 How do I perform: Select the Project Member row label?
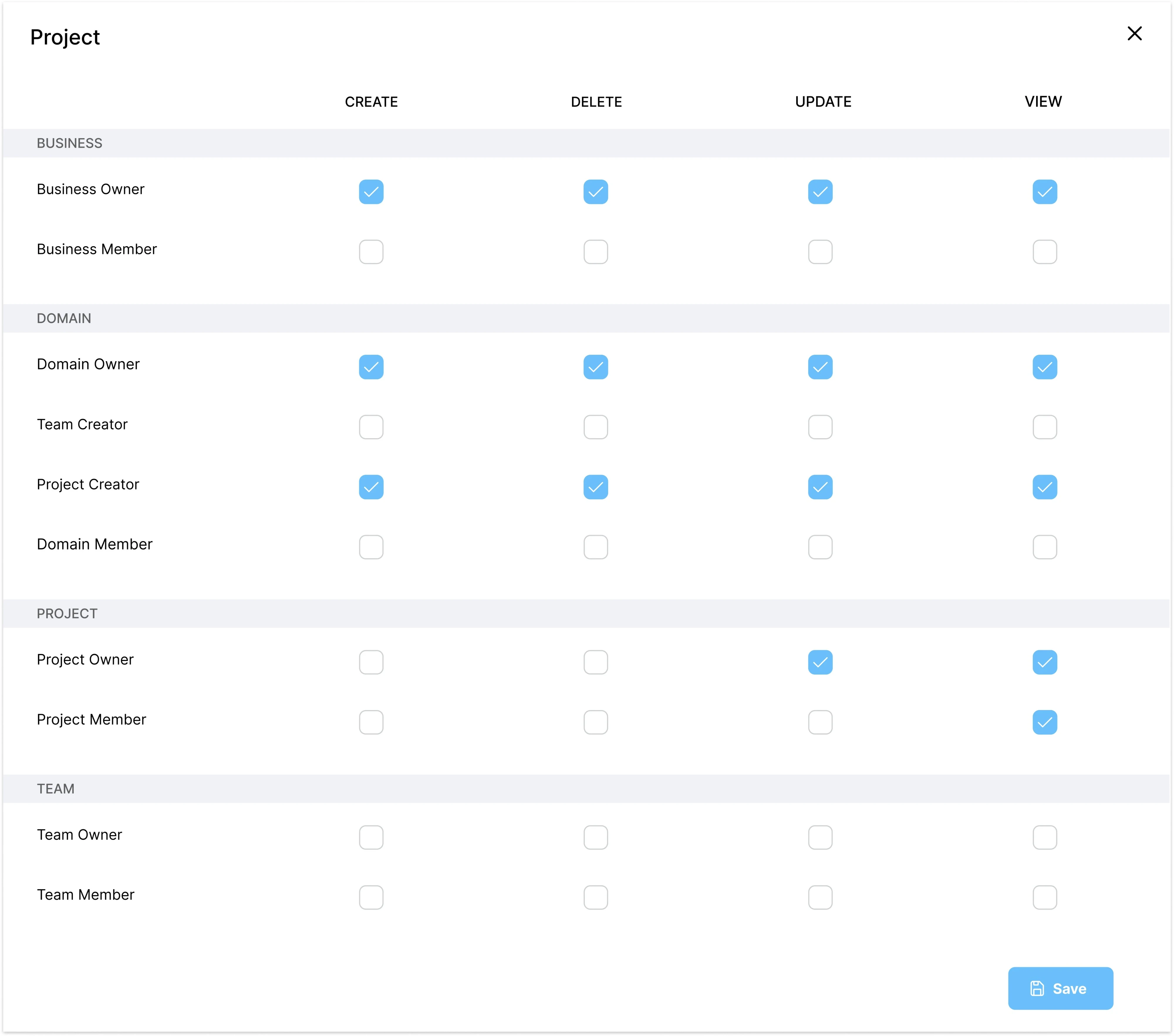click(x=91, y=720)
